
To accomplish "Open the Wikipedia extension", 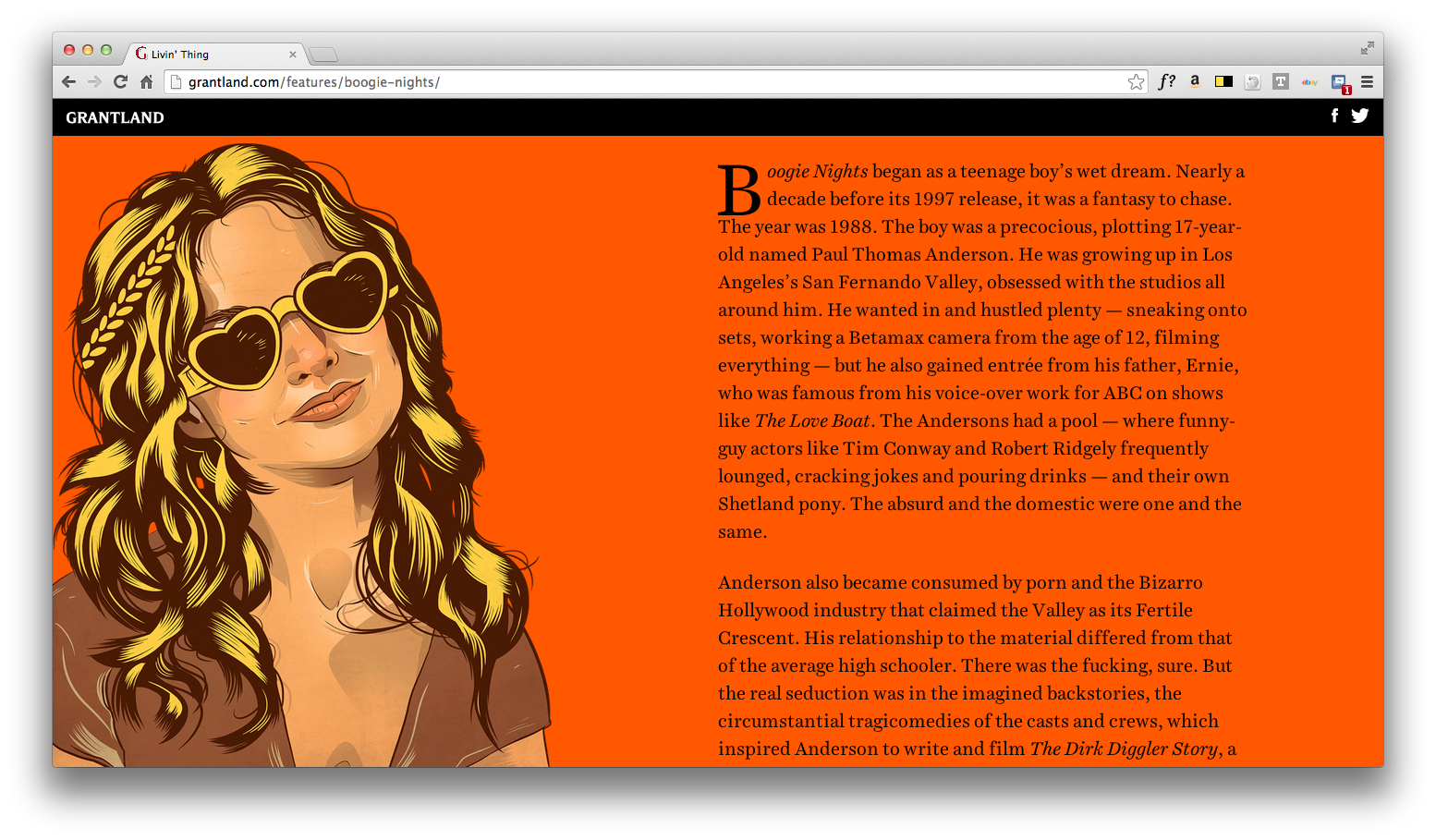I will [x=1252, y=81].
